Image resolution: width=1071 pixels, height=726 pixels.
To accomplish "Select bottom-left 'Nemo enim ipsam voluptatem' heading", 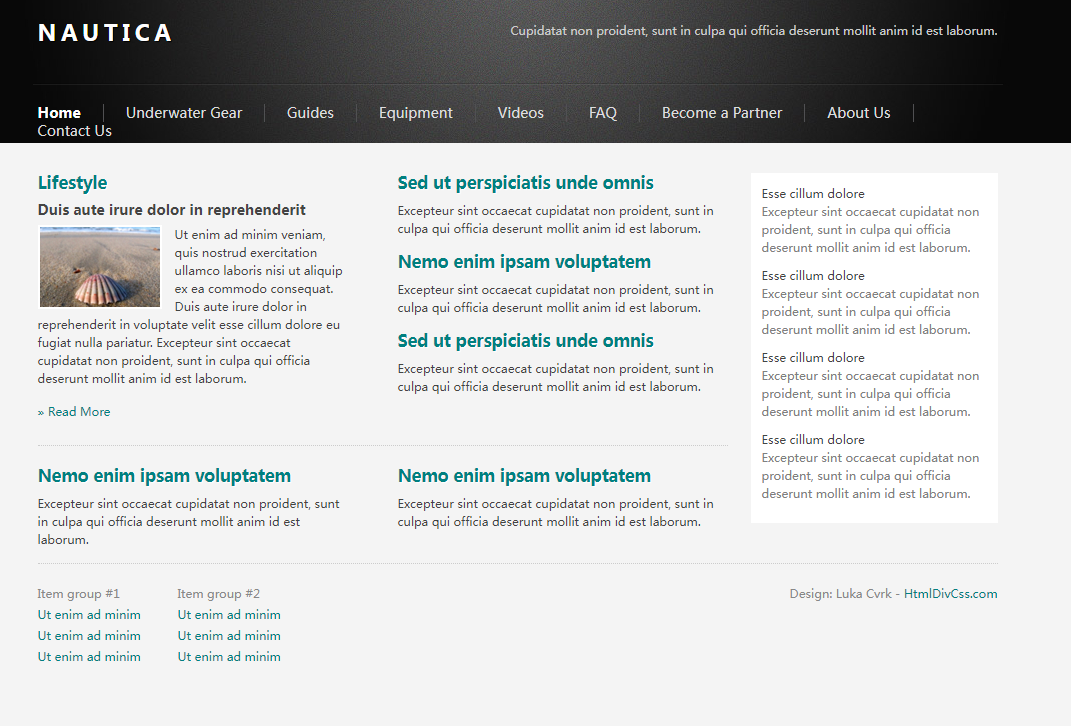I will click(164, 476).
